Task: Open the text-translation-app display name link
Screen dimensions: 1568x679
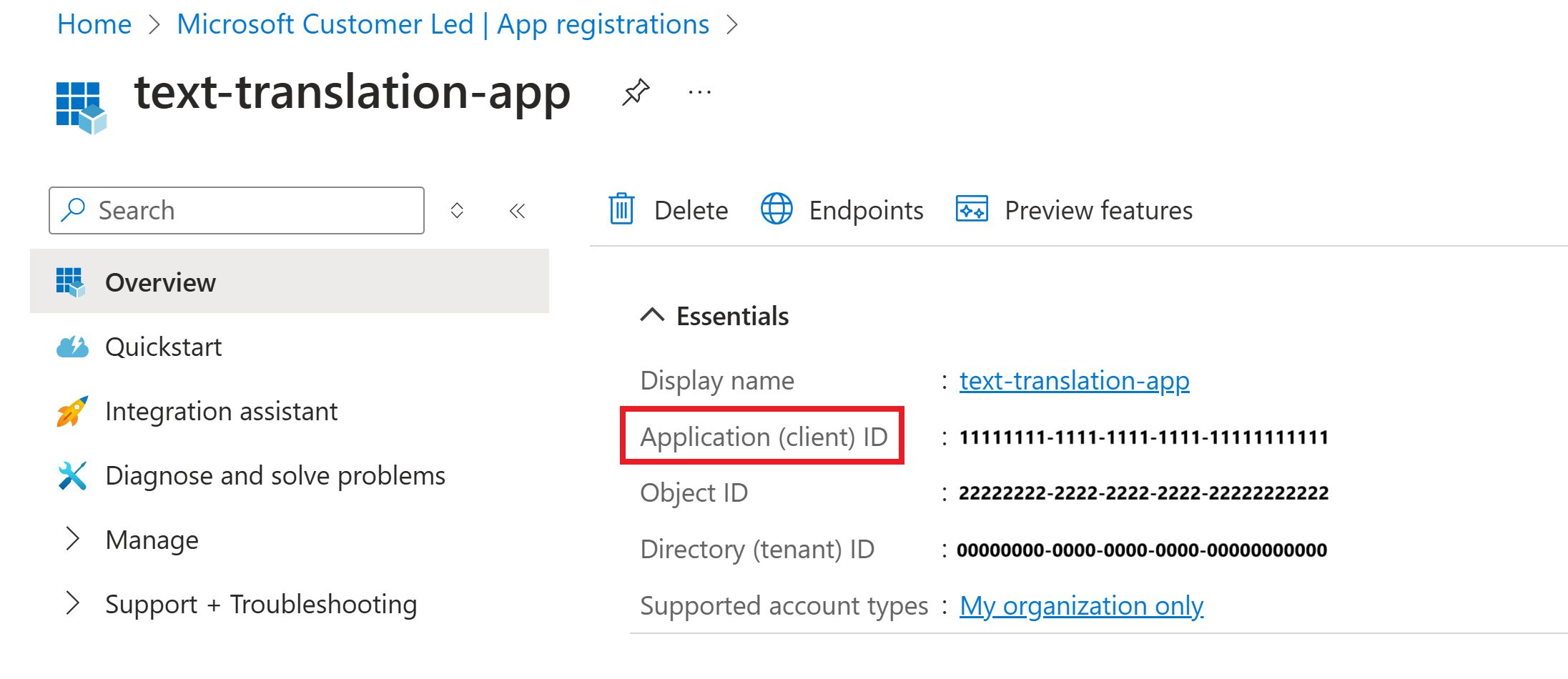Action: coord(1074,381)
